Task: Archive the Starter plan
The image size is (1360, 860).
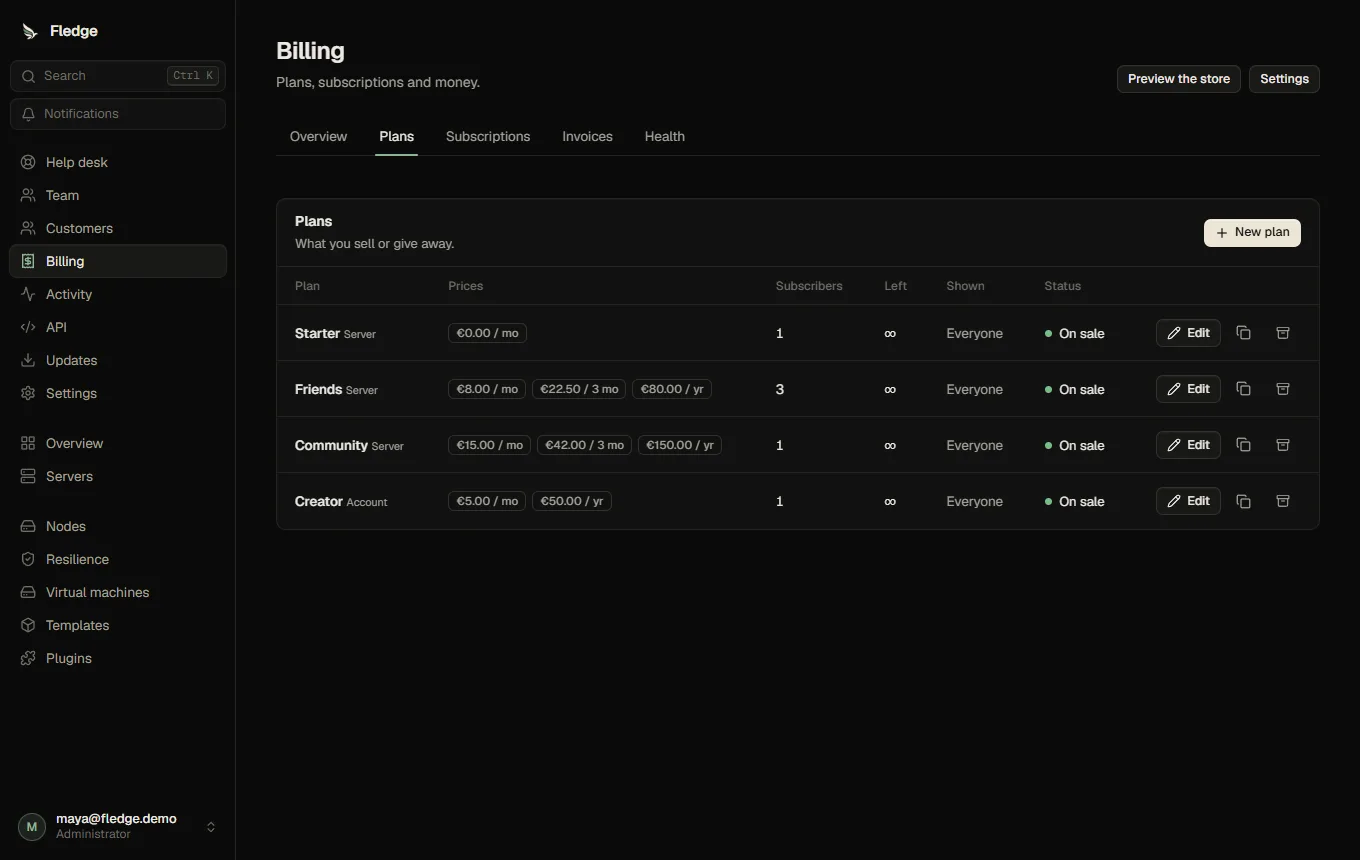Action: (x=1283, y=333)
